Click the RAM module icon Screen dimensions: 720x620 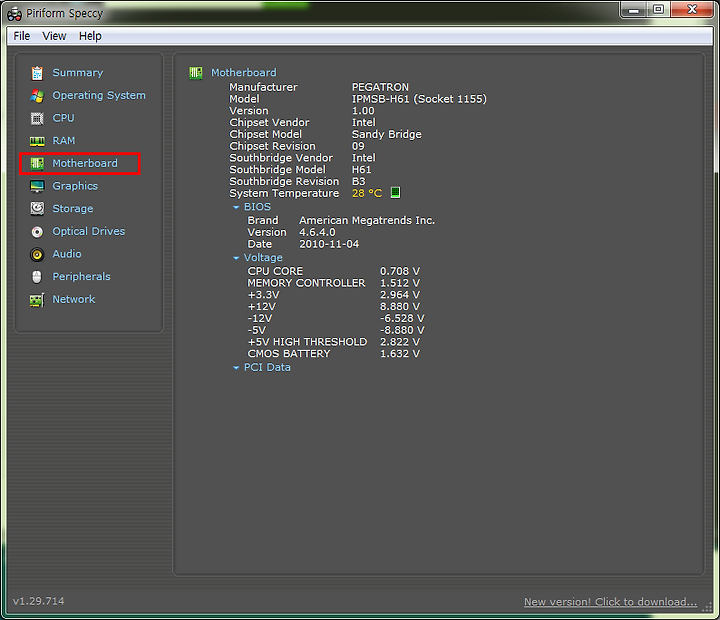tap(37, 141)
